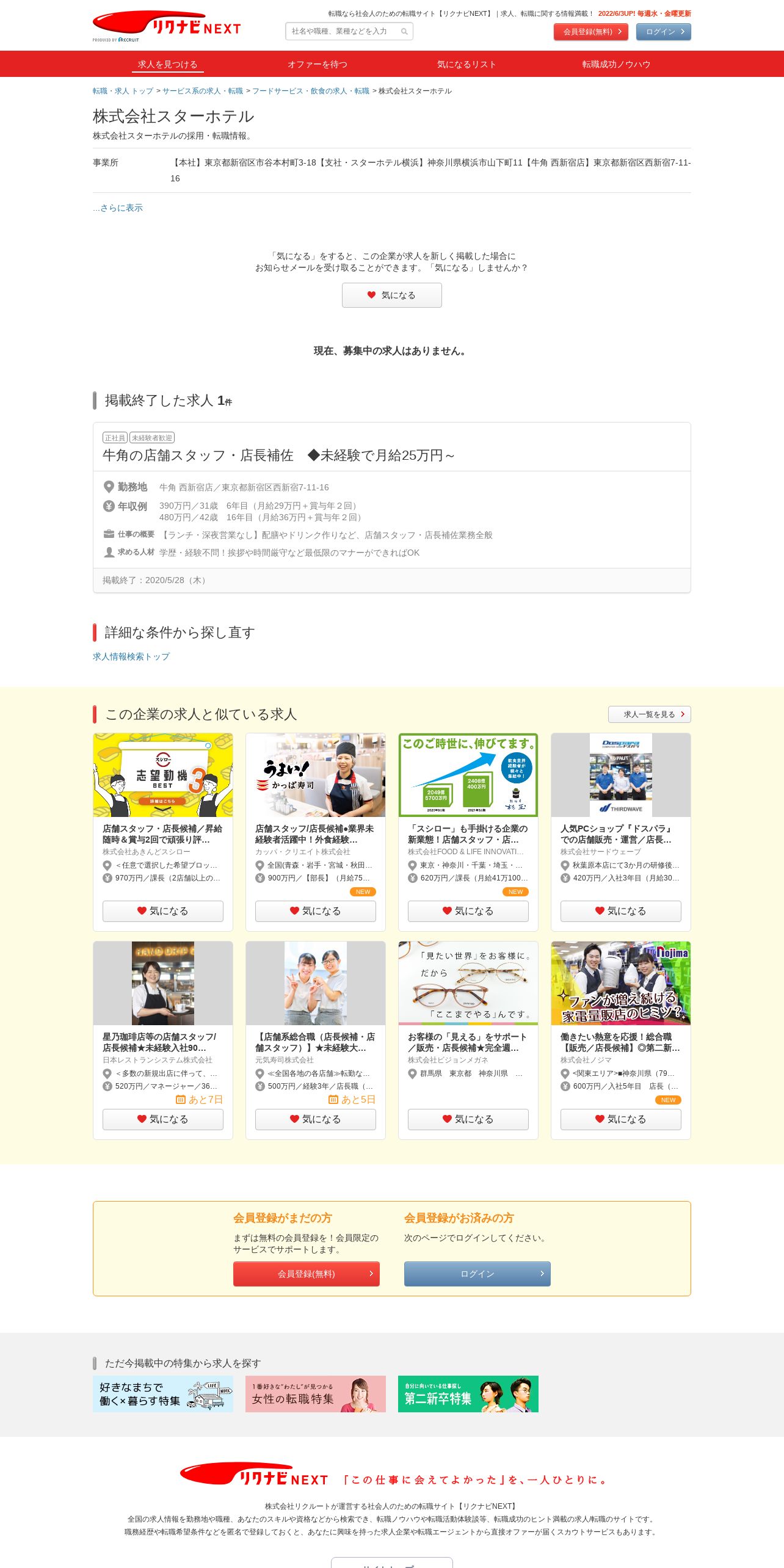Click NEW badge on ノジマ card
Image resolution: width=784 pixels, height=1568 pixels.
click(x=668, y=1100)
